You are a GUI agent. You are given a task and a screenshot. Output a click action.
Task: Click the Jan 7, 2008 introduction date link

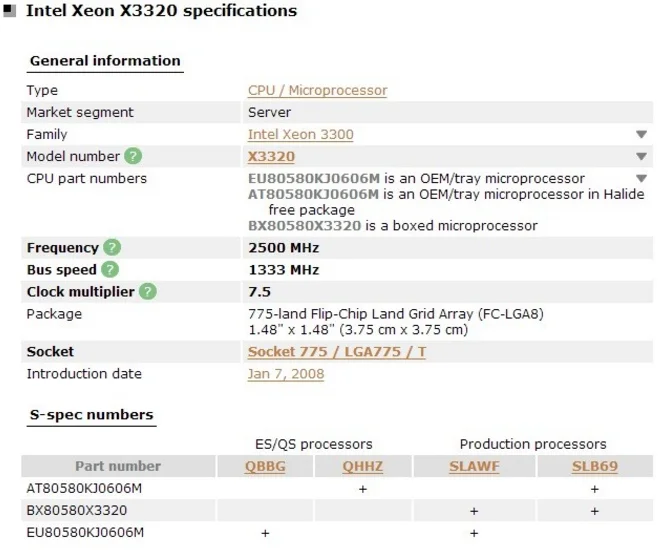(285, 374)
